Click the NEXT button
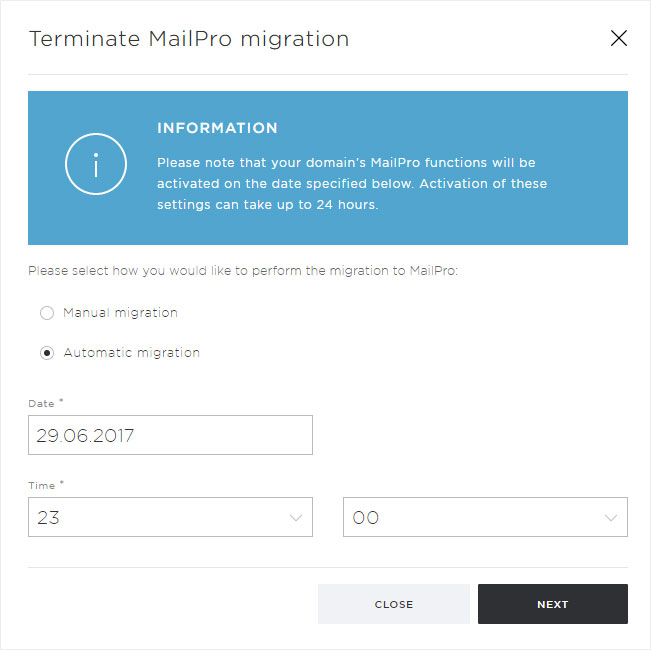The height and width of the screenshot is (650, 651). point(553,604)
